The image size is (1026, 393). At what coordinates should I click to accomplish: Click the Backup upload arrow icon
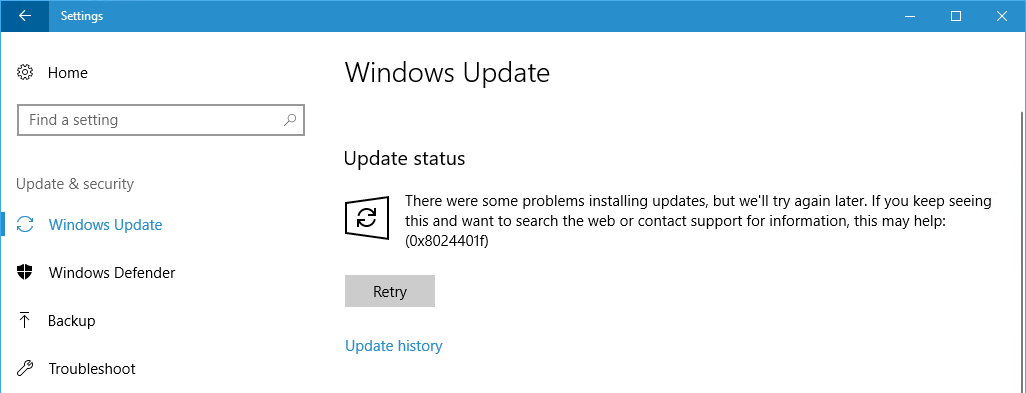pyautogui.click(x=25, y=320)
